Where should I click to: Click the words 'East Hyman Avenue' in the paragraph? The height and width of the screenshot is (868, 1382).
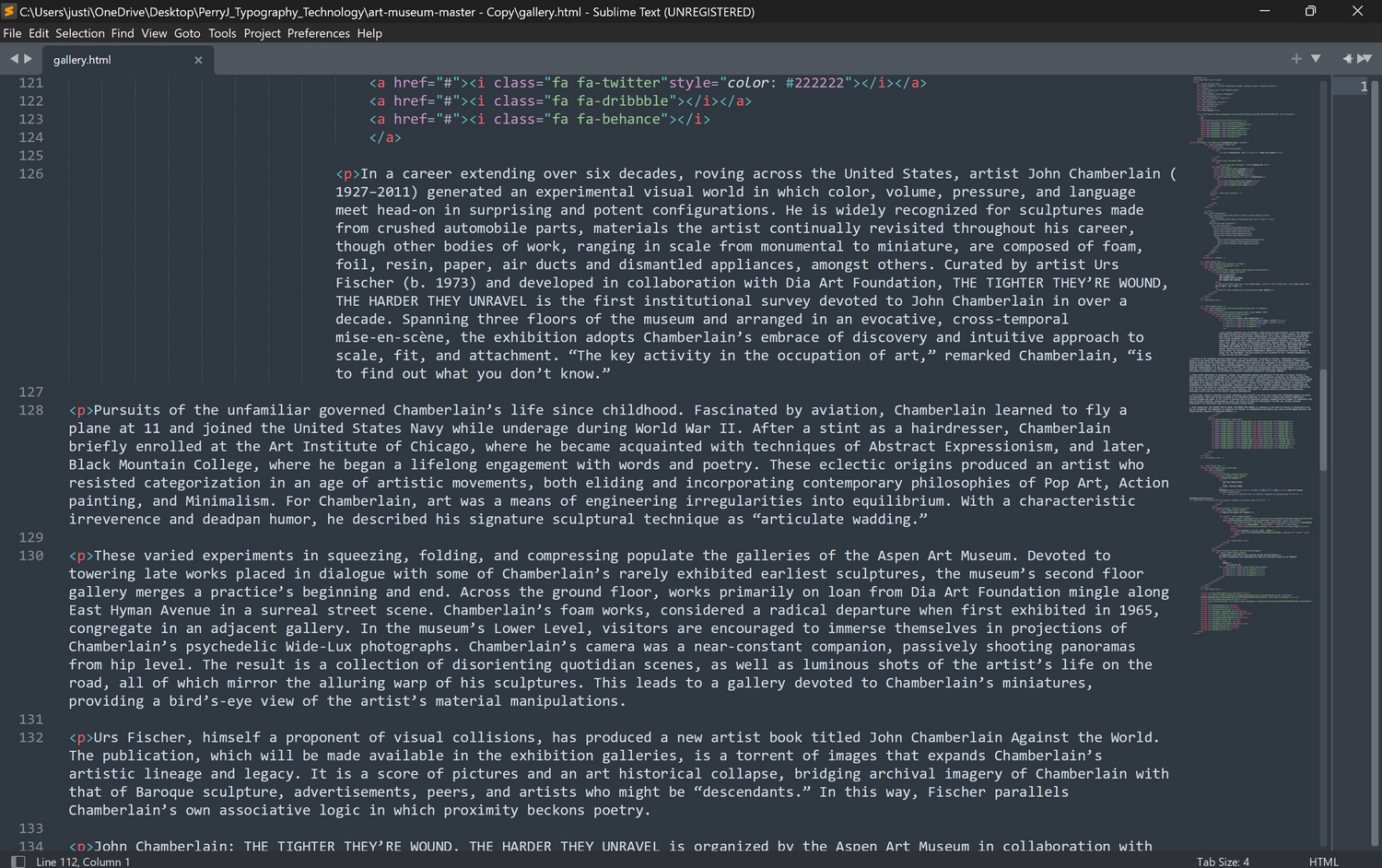[x=139, y=610]
